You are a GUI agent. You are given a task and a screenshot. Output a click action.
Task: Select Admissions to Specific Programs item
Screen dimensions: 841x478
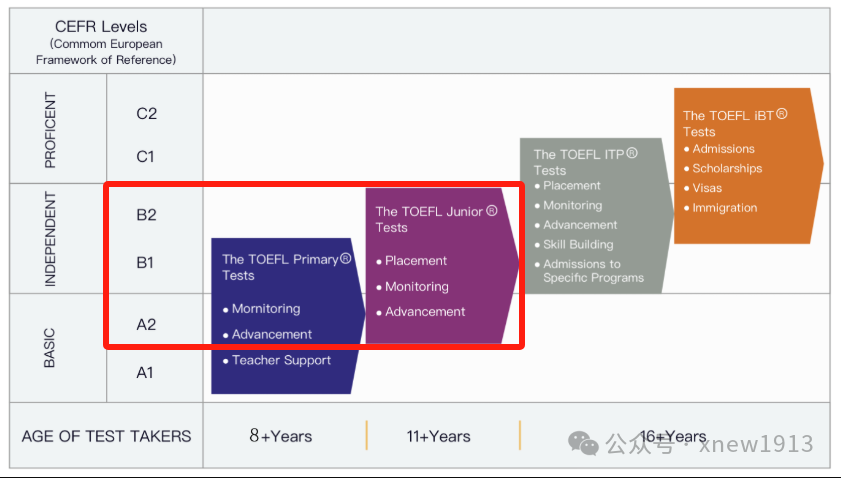pos(593,271)
